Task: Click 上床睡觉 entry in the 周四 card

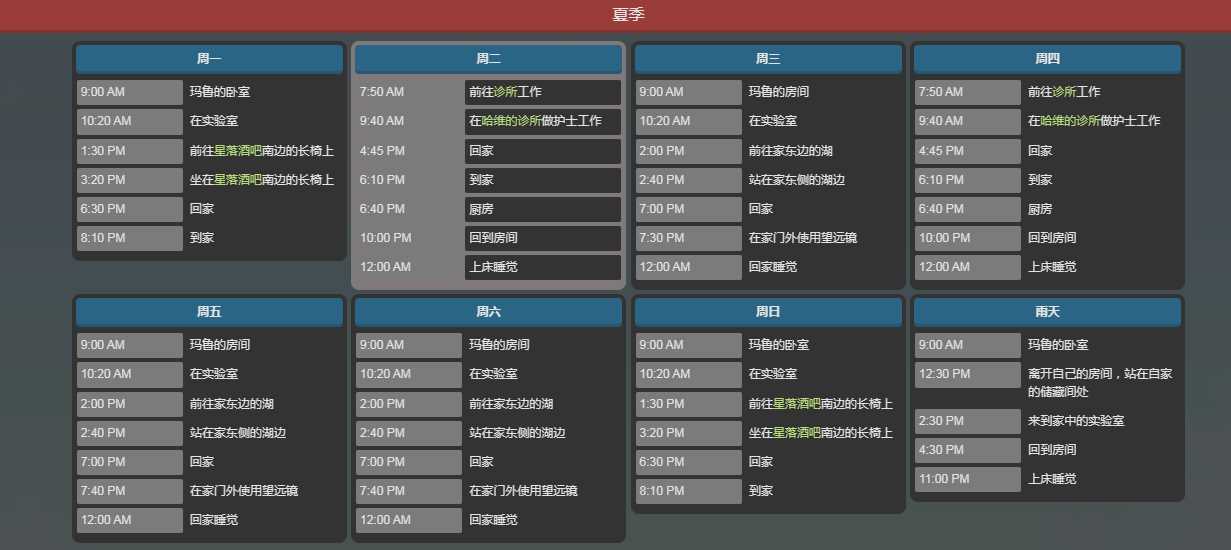Action: click(1052, 267)
